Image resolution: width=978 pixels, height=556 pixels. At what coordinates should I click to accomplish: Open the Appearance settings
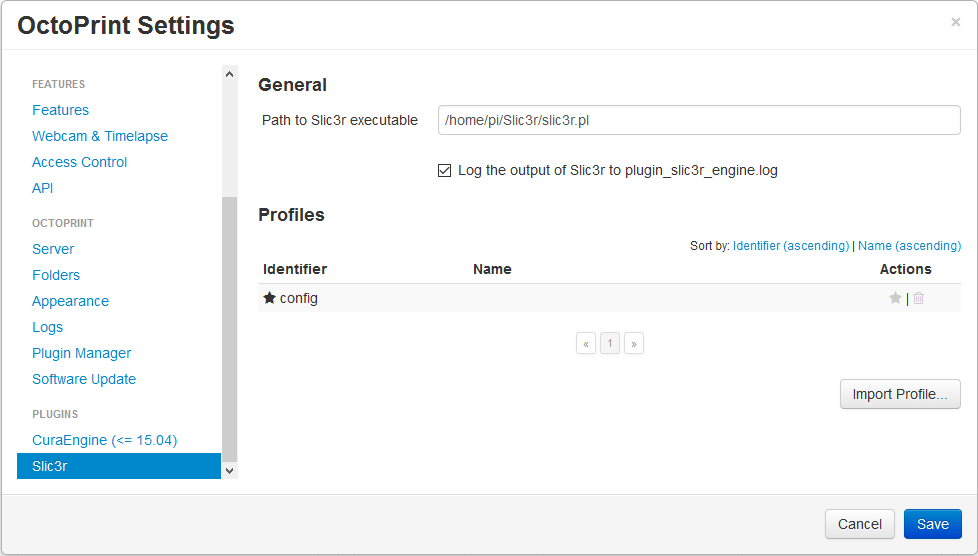[70, 301]
